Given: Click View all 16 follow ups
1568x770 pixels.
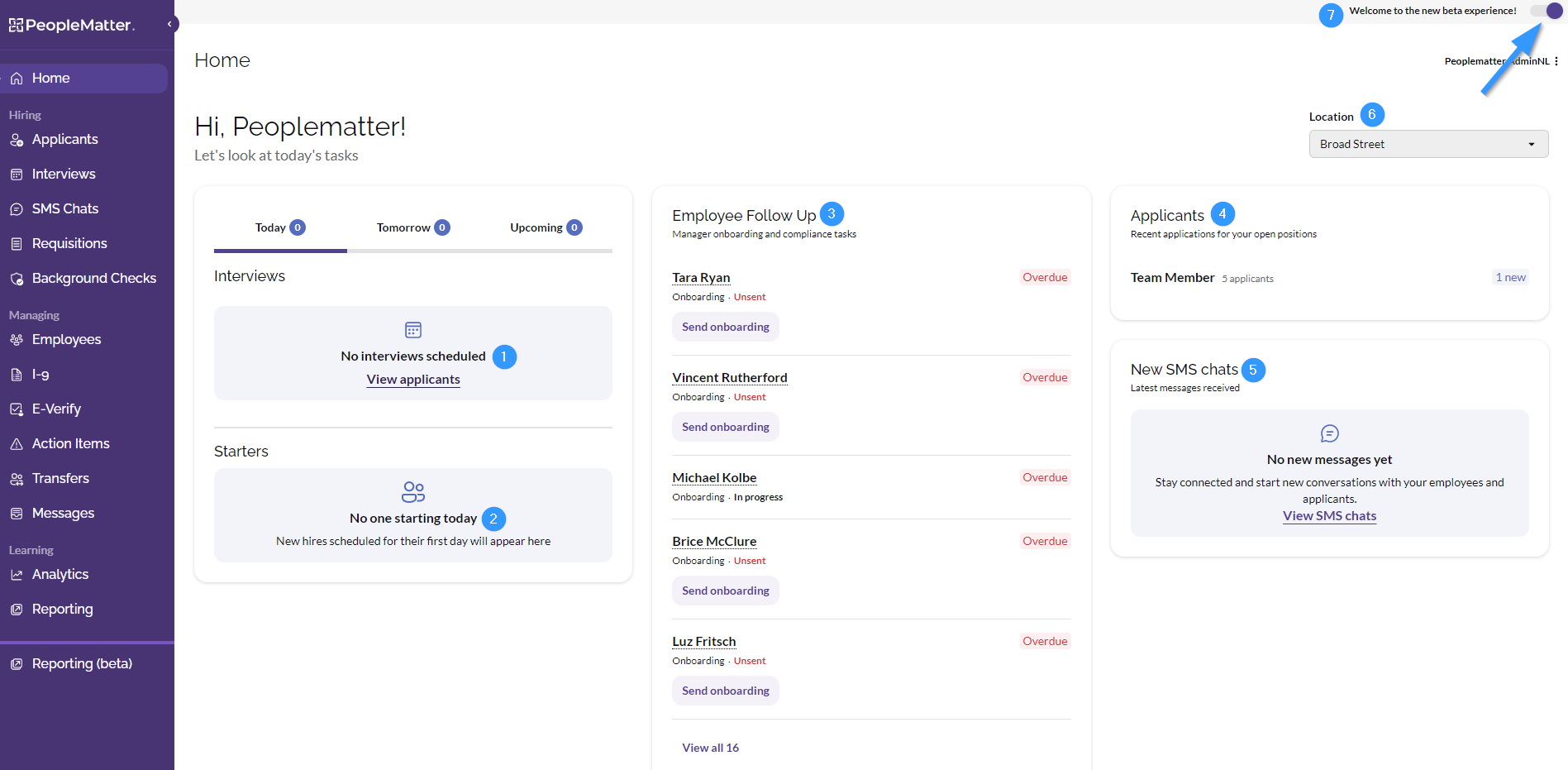Looking at the screenshot, I should 710,748.
